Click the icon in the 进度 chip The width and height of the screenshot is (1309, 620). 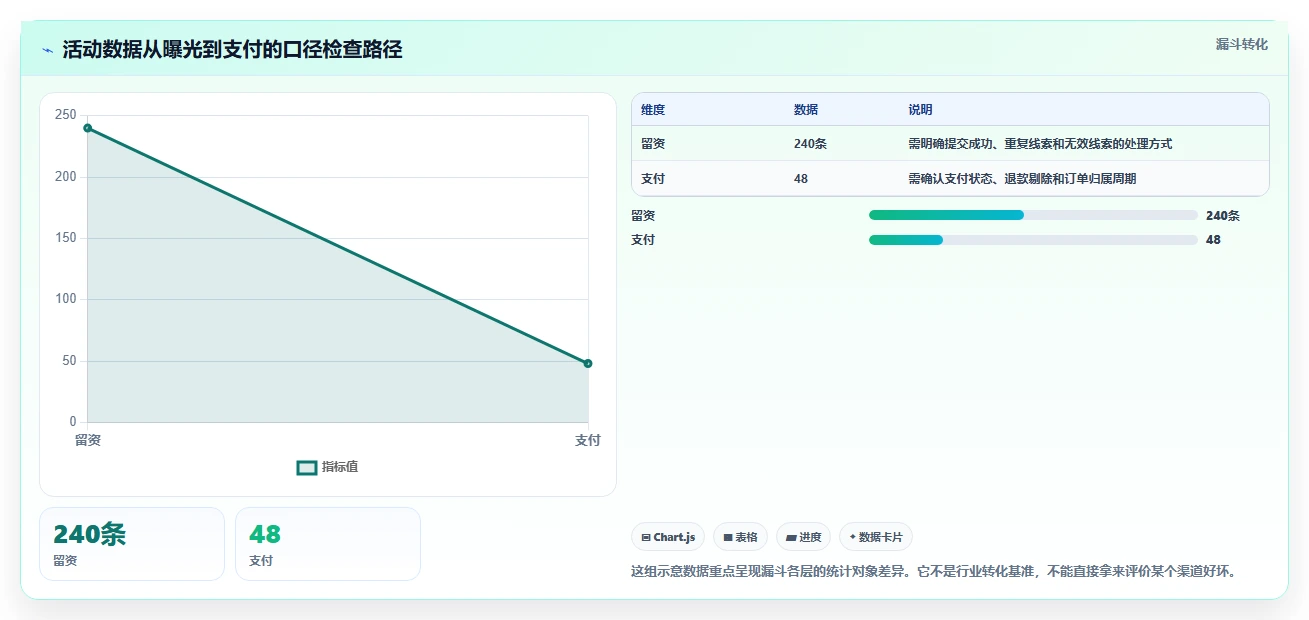791,538
